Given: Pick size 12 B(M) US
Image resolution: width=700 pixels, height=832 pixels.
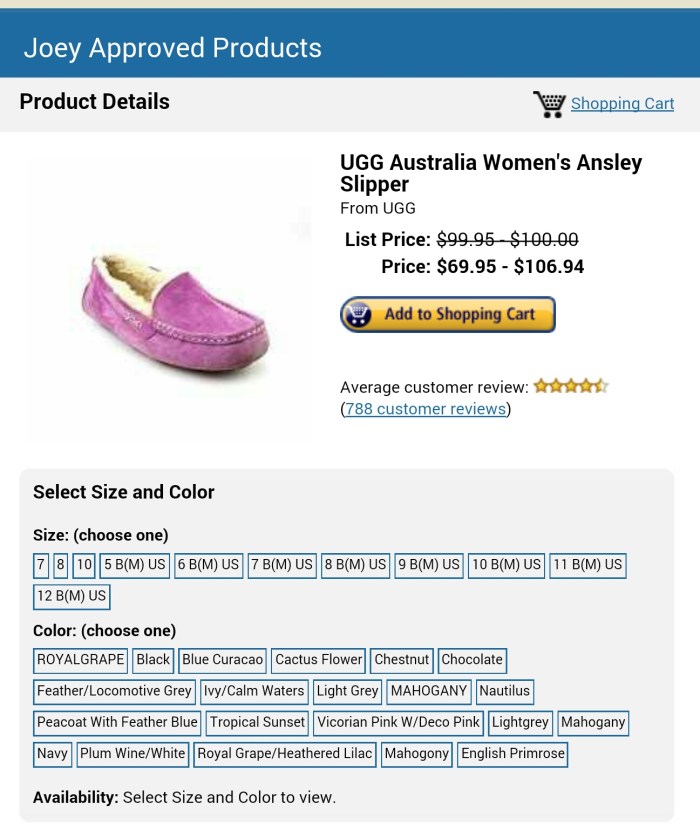Looking at the screenshot, I should (x=71, y=596).
